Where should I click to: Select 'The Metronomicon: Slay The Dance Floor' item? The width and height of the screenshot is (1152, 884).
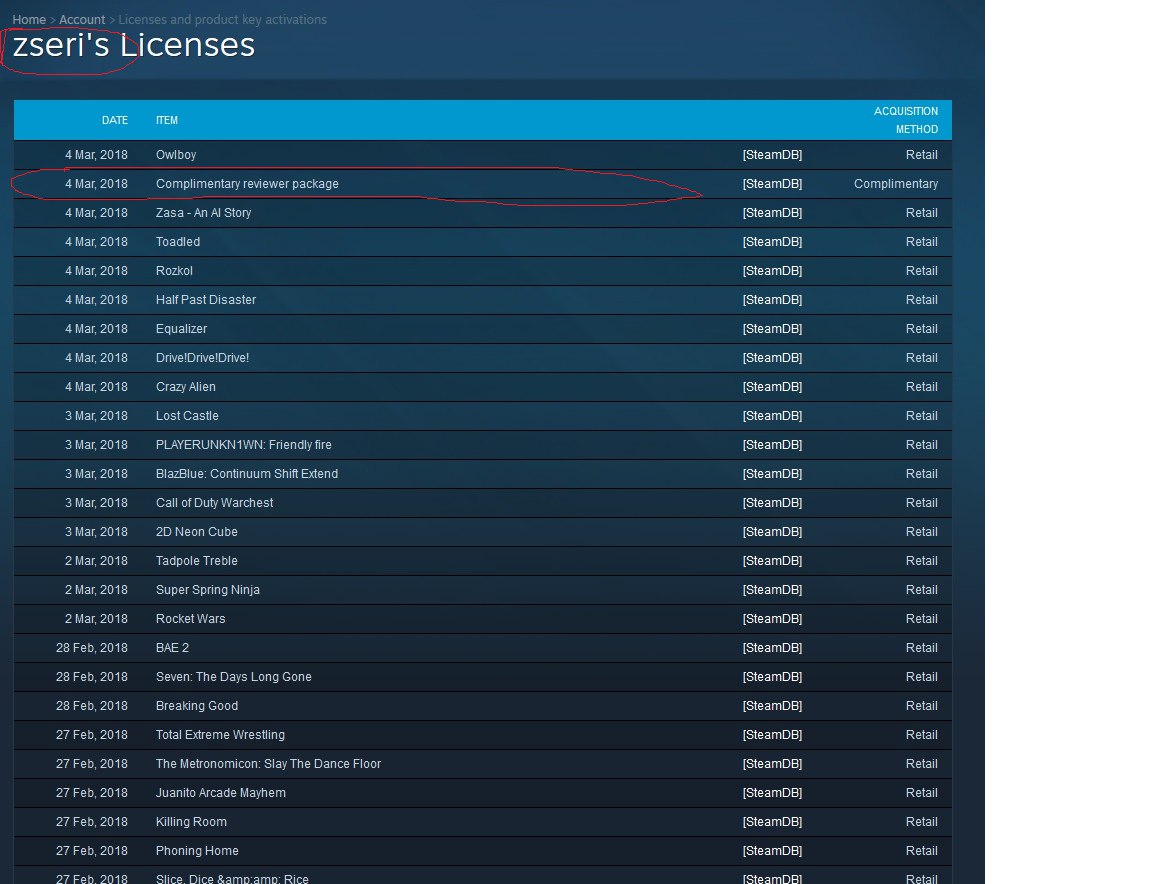pos(268,764)
